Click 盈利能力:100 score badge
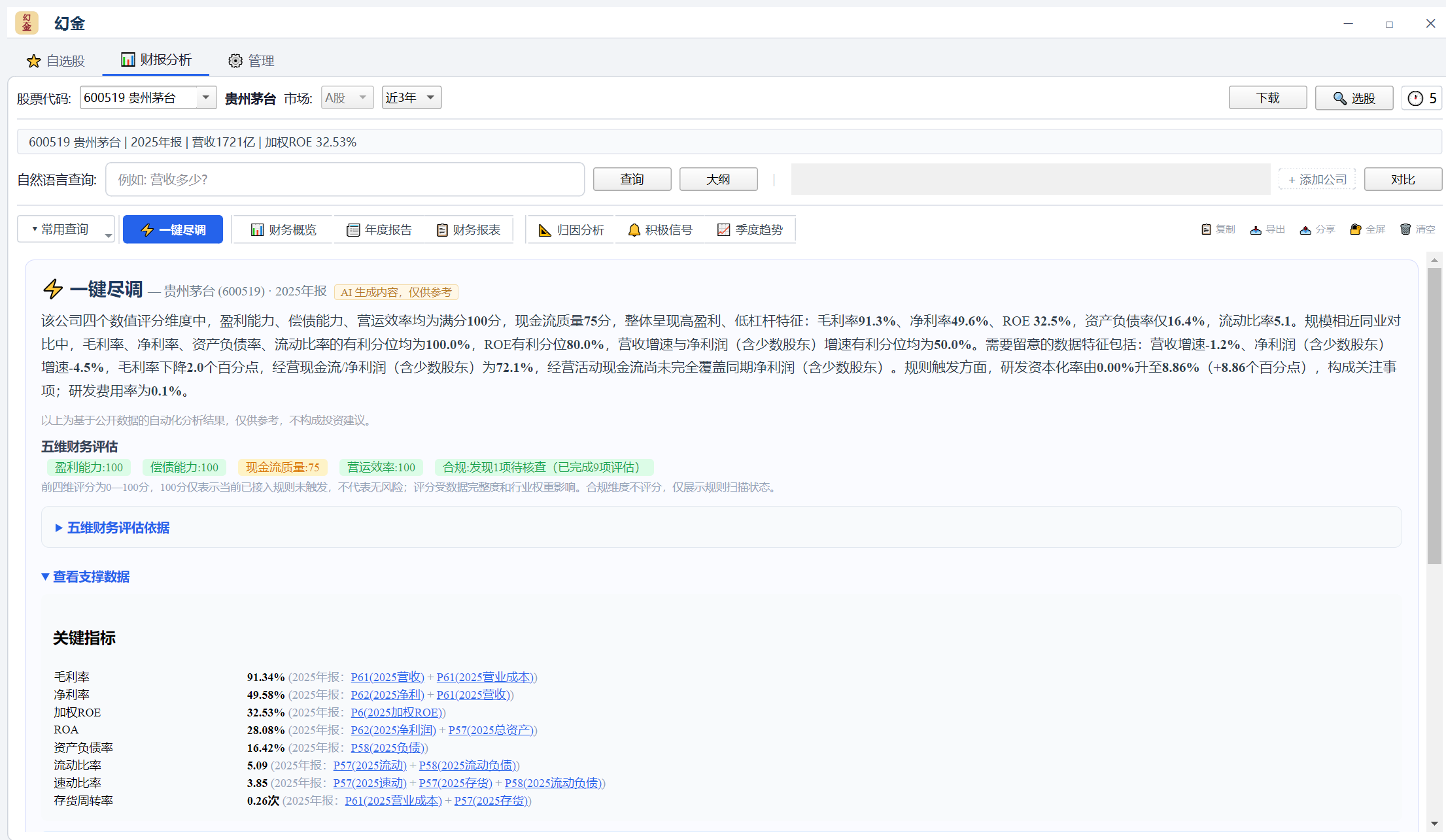 click(x=89, y=467)
